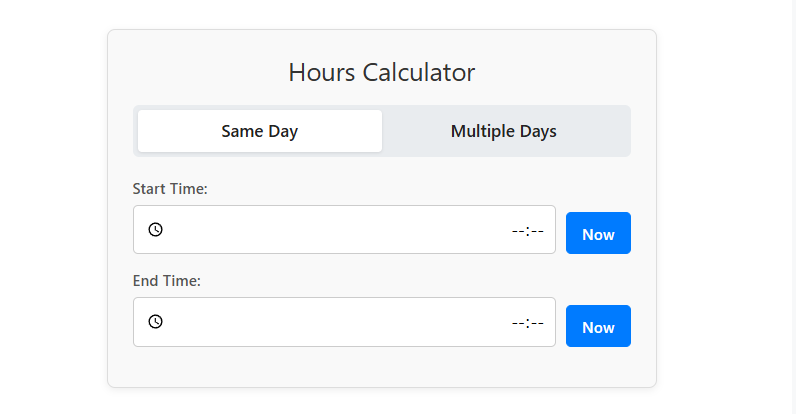Image resolution: width=796 pixels, height=414 pixels.
Task: Focus the Start Time input field
Action: point(340,230)
